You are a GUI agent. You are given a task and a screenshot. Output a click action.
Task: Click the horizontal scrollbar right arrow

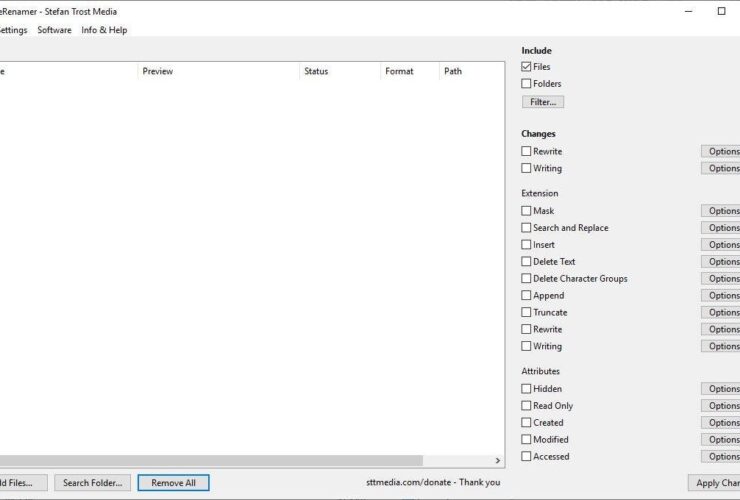[498, 461]
